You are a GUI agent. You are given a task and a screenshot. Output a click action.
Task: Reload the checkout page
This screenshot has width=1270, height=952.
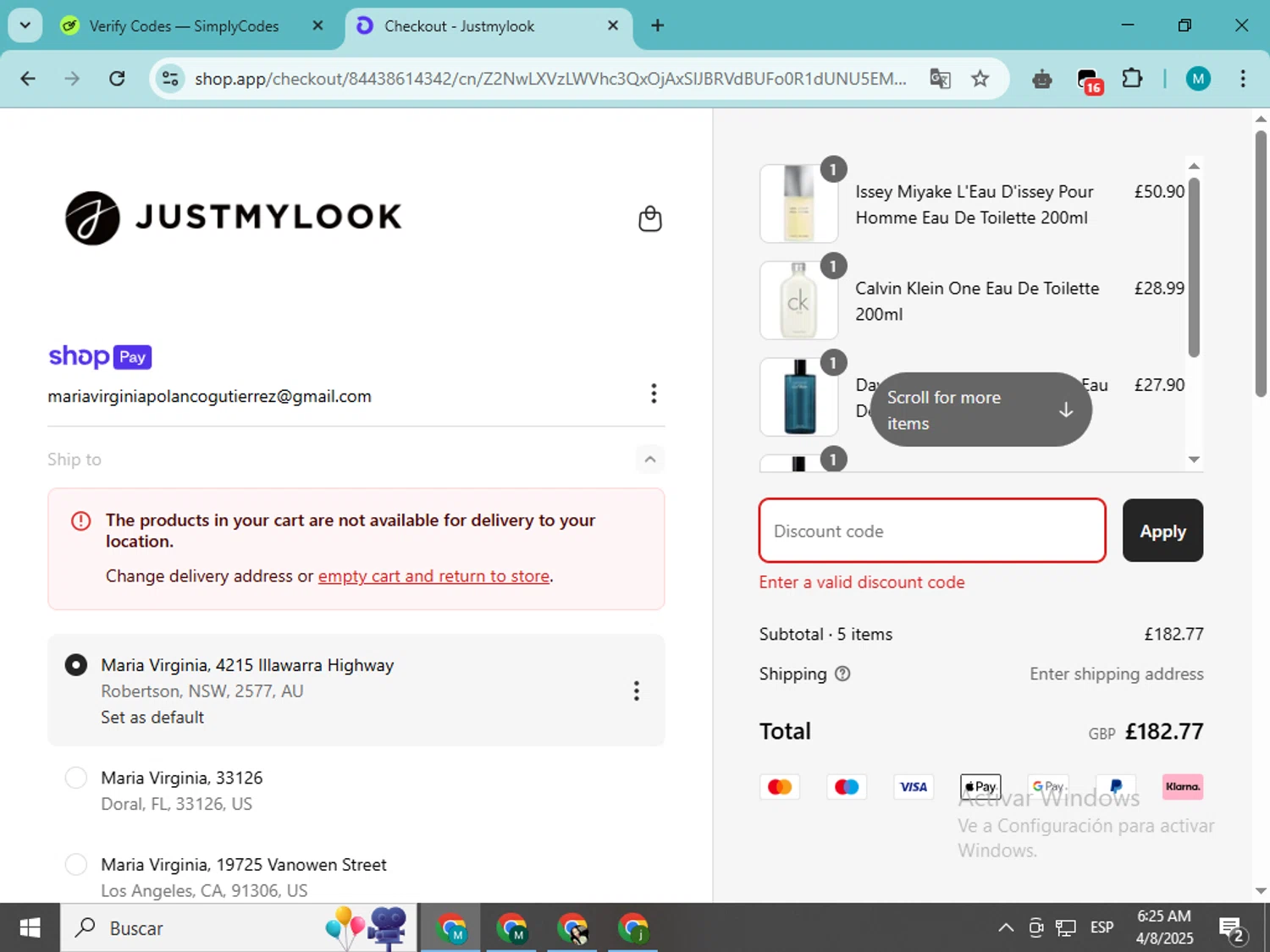(x=117, y=79)
